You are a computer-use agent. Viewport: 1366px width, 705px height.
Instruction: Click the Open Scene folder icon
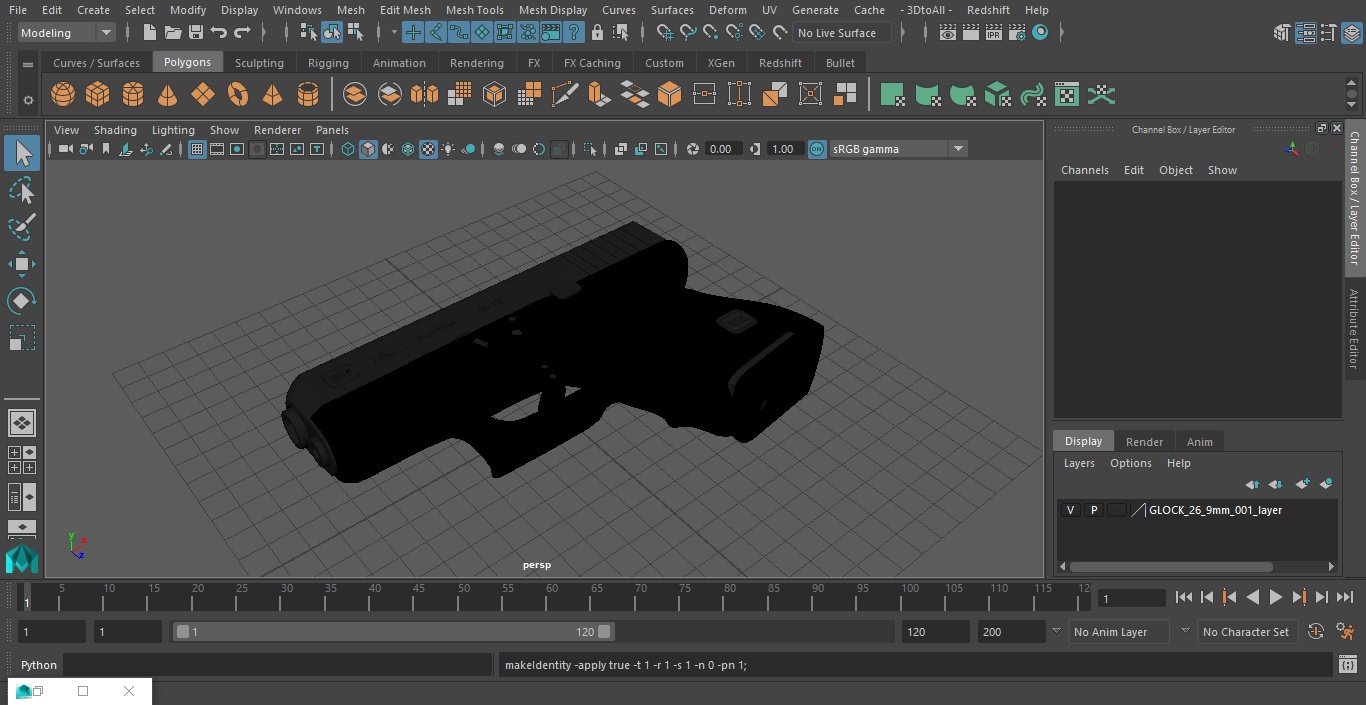173,33
